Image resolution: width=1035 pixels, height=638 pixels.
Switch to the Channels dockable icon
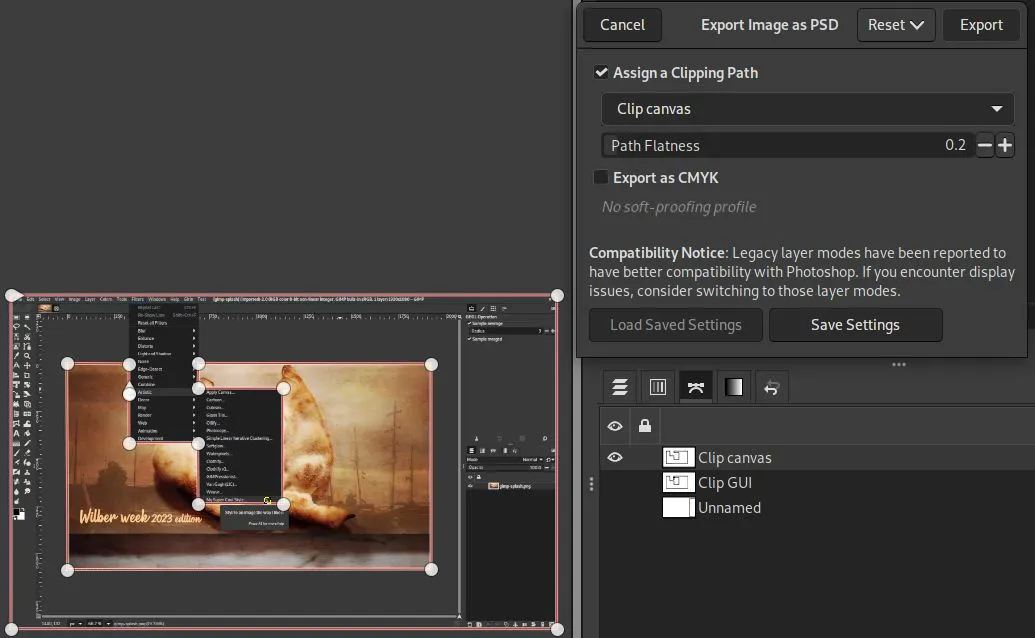tap(657, 386)
